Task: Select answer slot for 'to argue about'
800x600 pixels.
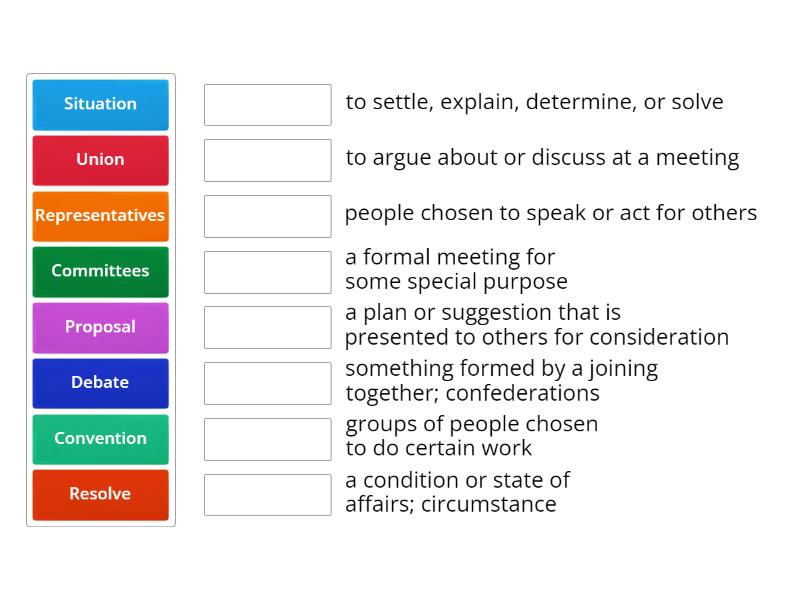Action: point(267,160)
